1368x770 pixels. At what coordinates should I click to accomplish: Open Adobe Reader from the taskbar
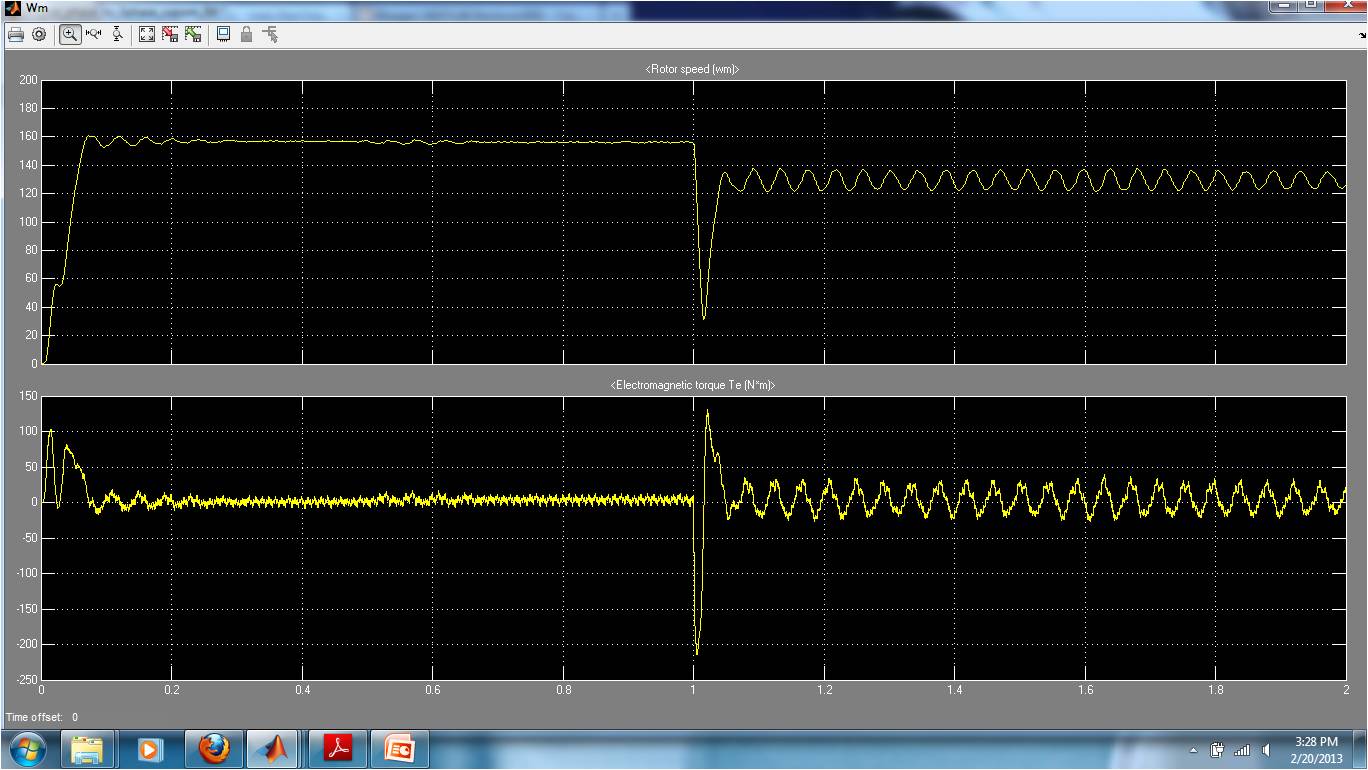click(337, 748)
